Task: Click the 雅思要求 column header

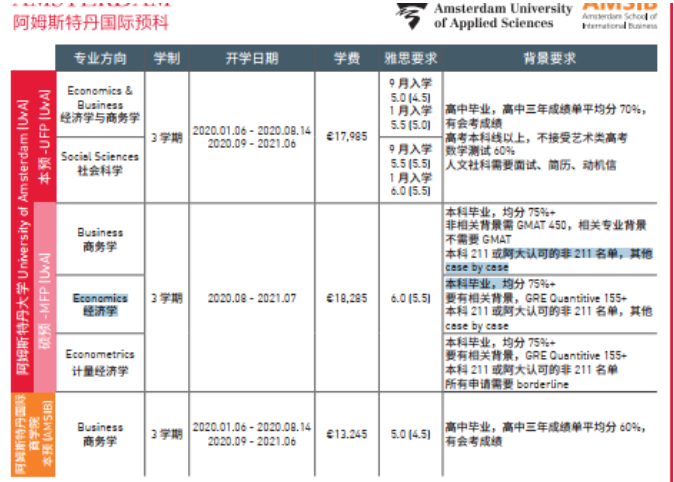Action: pos(411,58)
